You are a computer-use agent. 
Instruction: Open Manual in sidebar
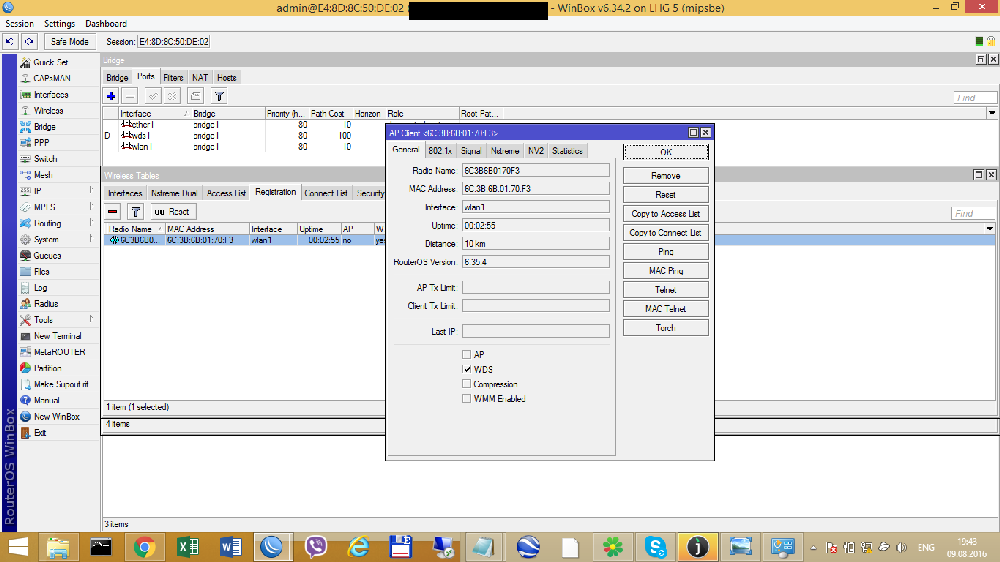tap(47, 401)
